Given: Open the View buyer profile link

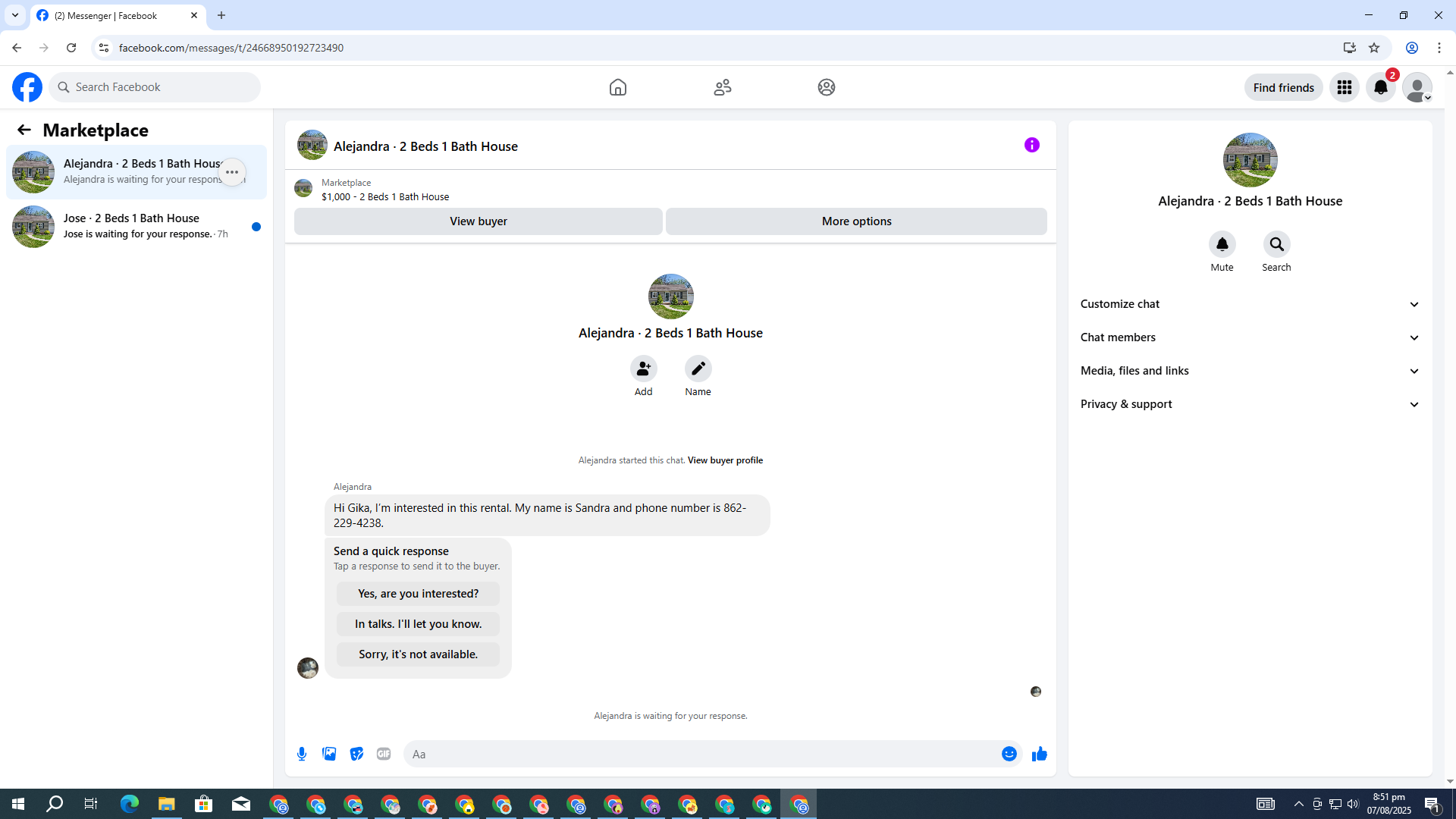Looking at the screenshot, I should click(x=725, y=460).
